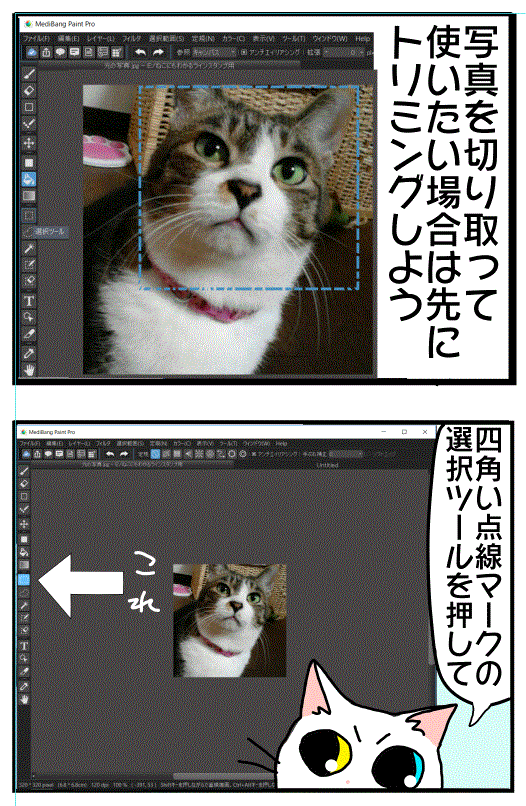Click Undo arrow in upper MediBang toolbar

click(x=140, y=52)
